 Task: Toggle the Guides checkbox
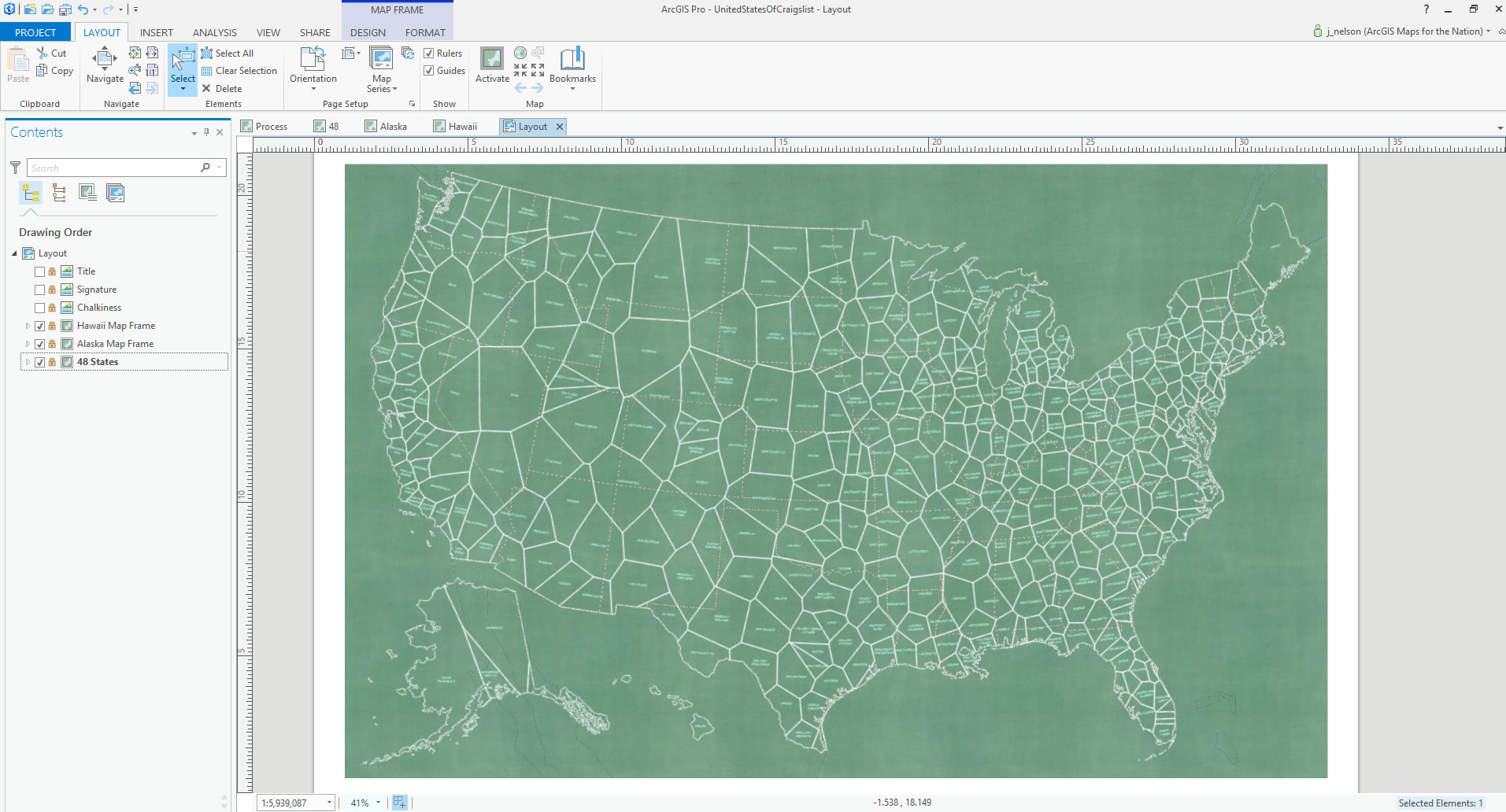(x=429, y=70)
